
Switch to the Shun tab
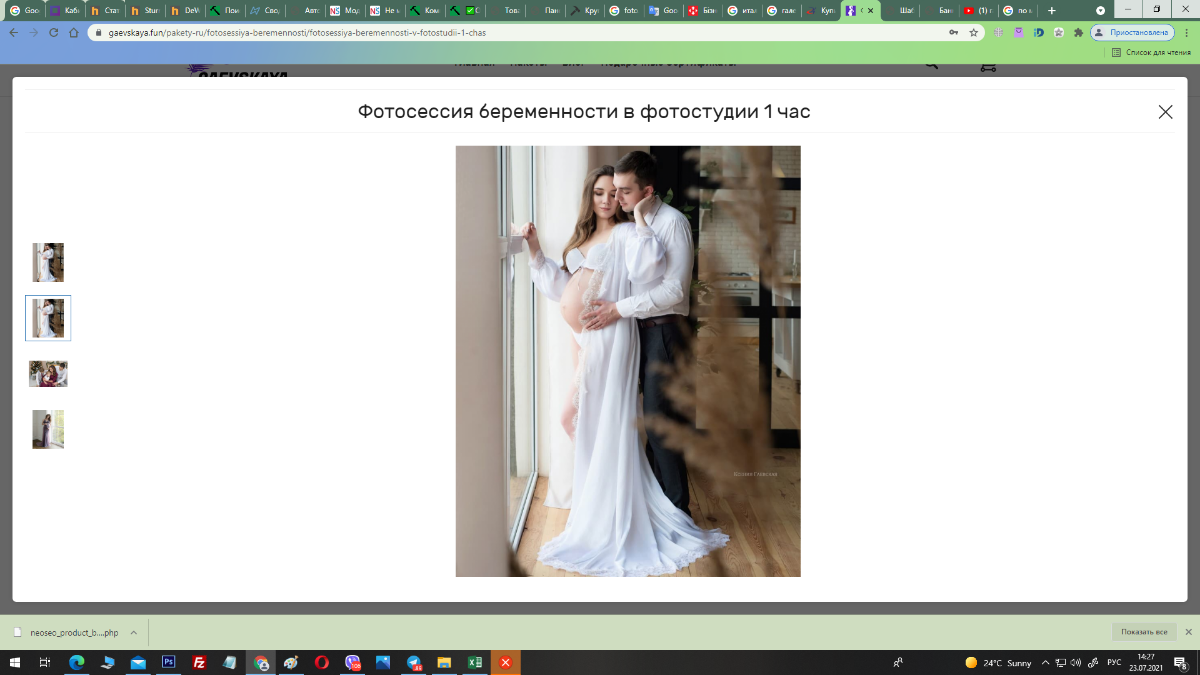point(144,10)
